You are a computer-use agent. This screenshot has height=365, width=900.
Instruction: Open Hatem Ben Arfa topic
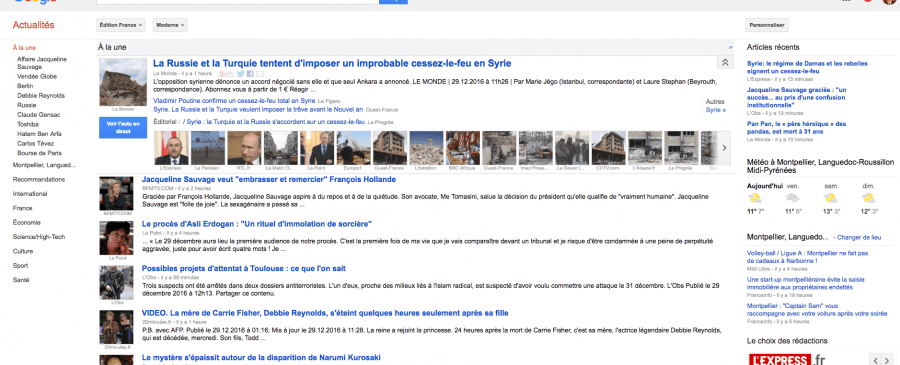(x=38, y=134)
